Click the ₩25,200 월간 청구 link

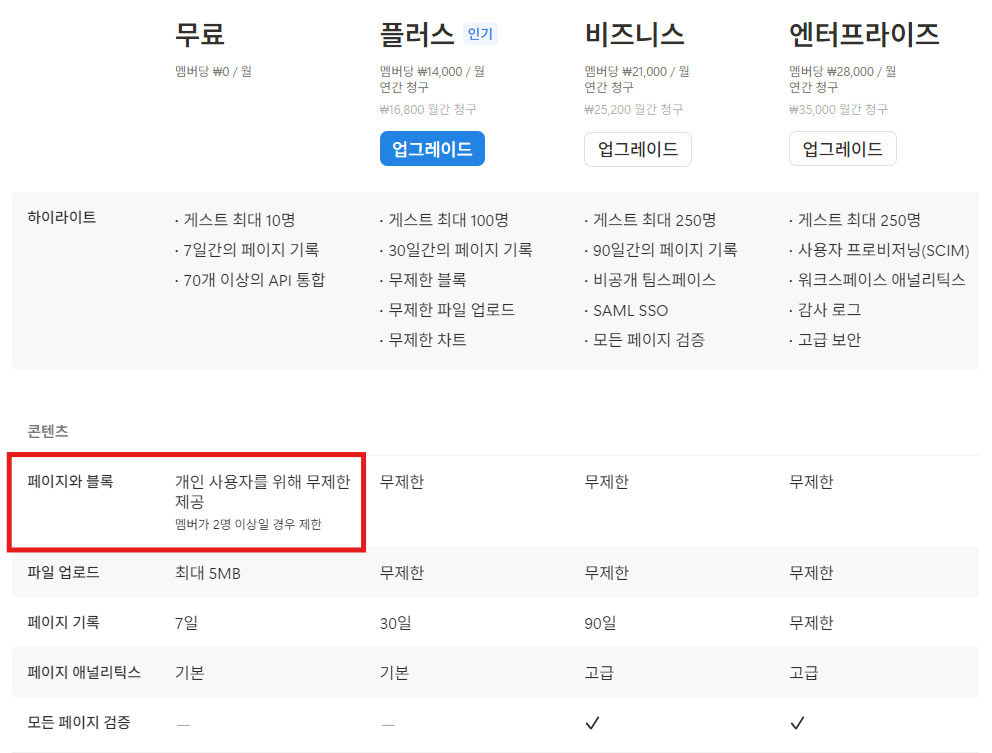coord(638,104)
